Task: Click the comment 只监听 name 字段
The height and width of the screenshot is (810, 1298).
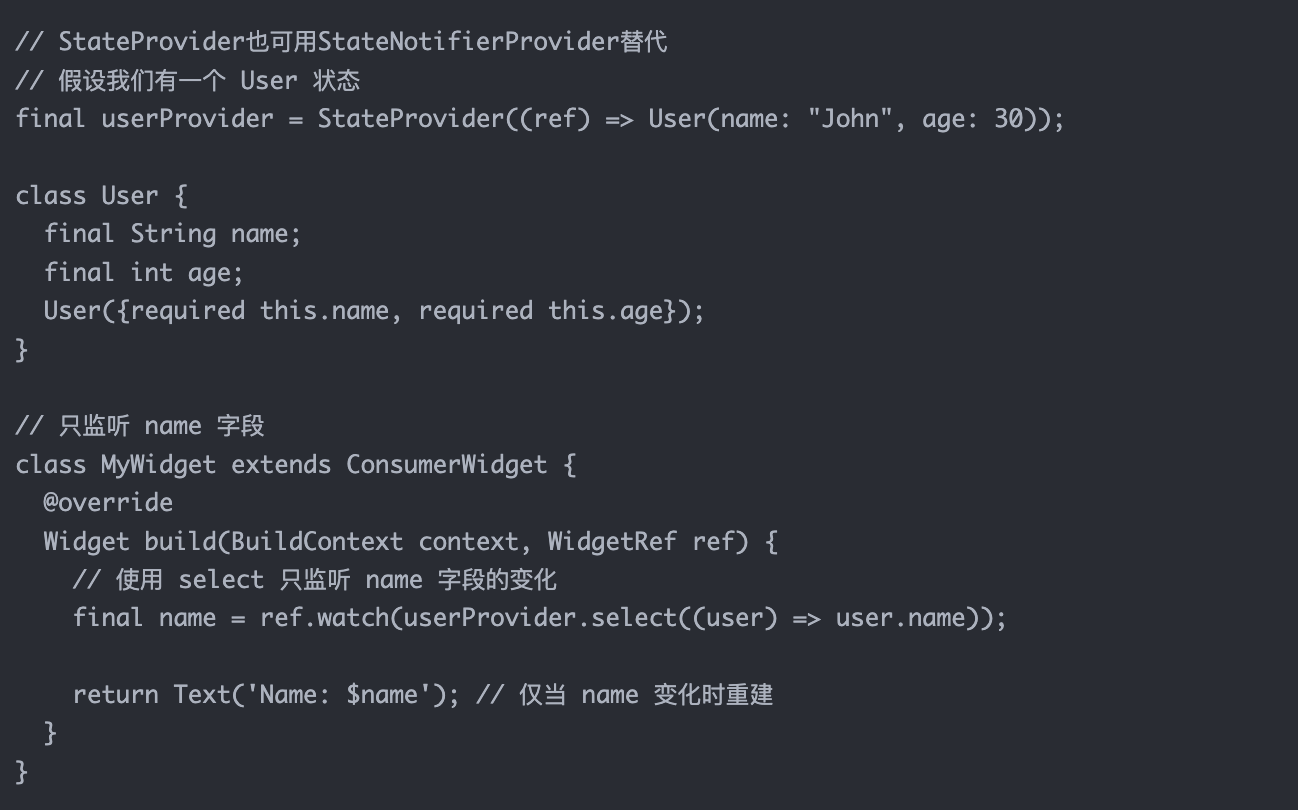Action: [161, 426]
